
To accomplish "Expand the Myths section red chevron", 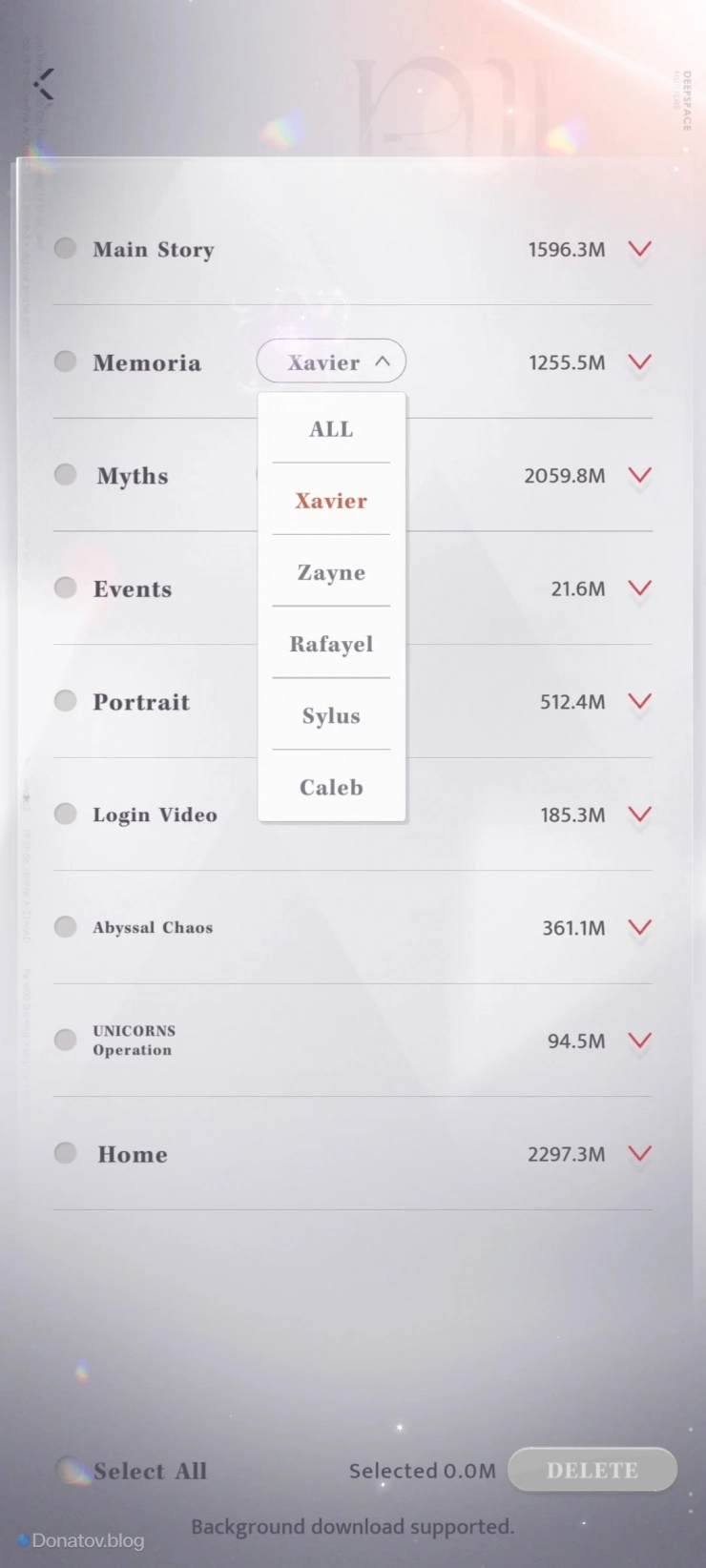I will pyautogui.click(x=639, y=475).
